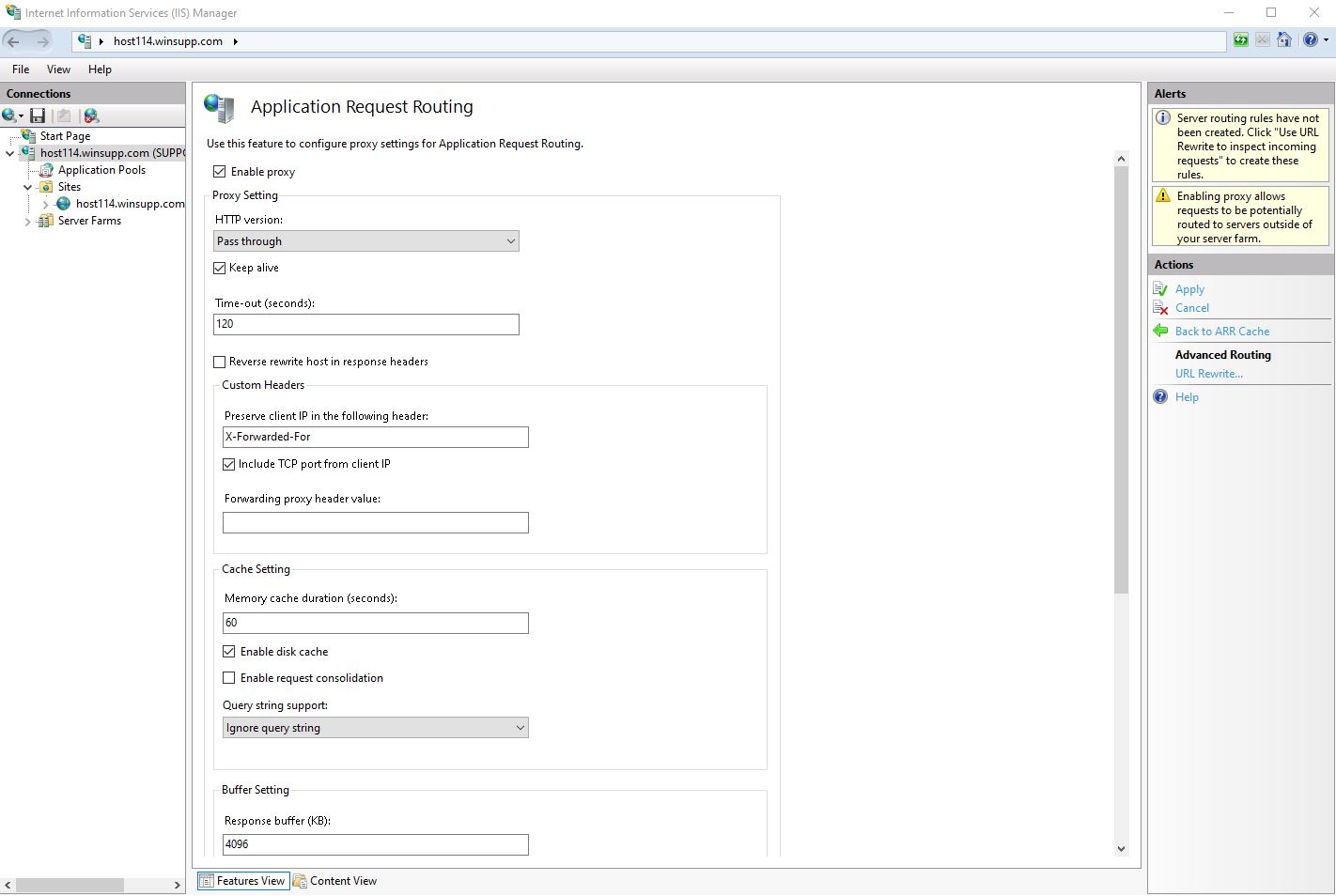Select the Application Pools tree item
The width and height of the screenshot is (1336, 896).
tap(101, 170)
